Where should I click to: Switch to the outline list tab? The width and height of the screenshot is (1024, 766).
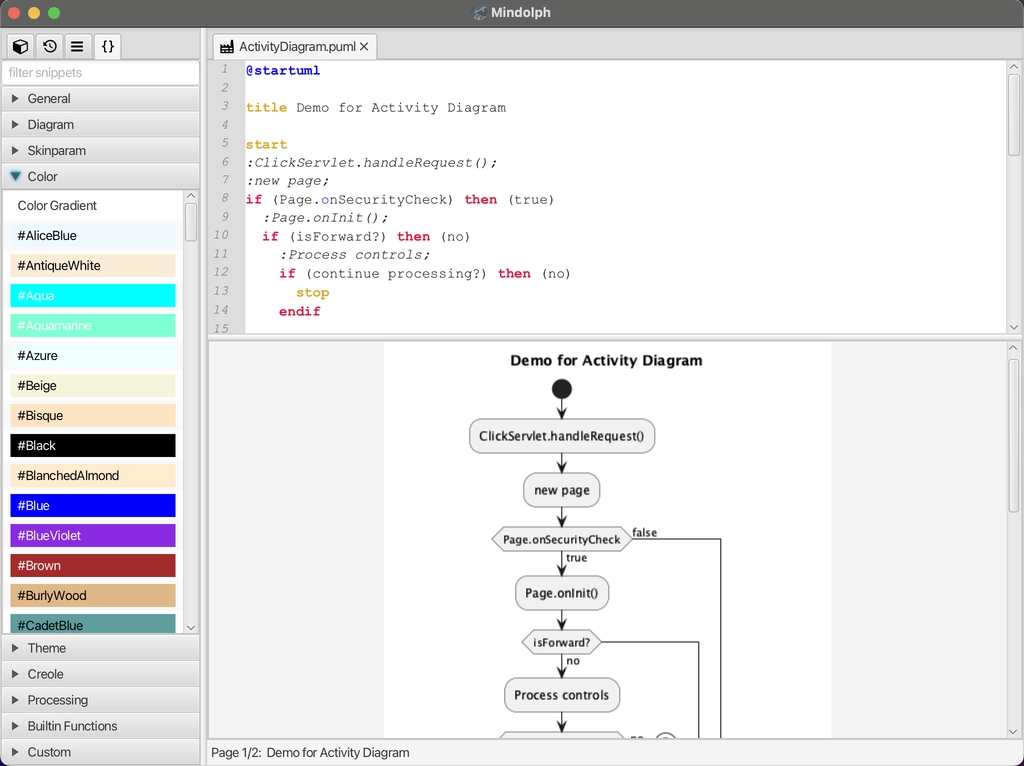[78, 46]
